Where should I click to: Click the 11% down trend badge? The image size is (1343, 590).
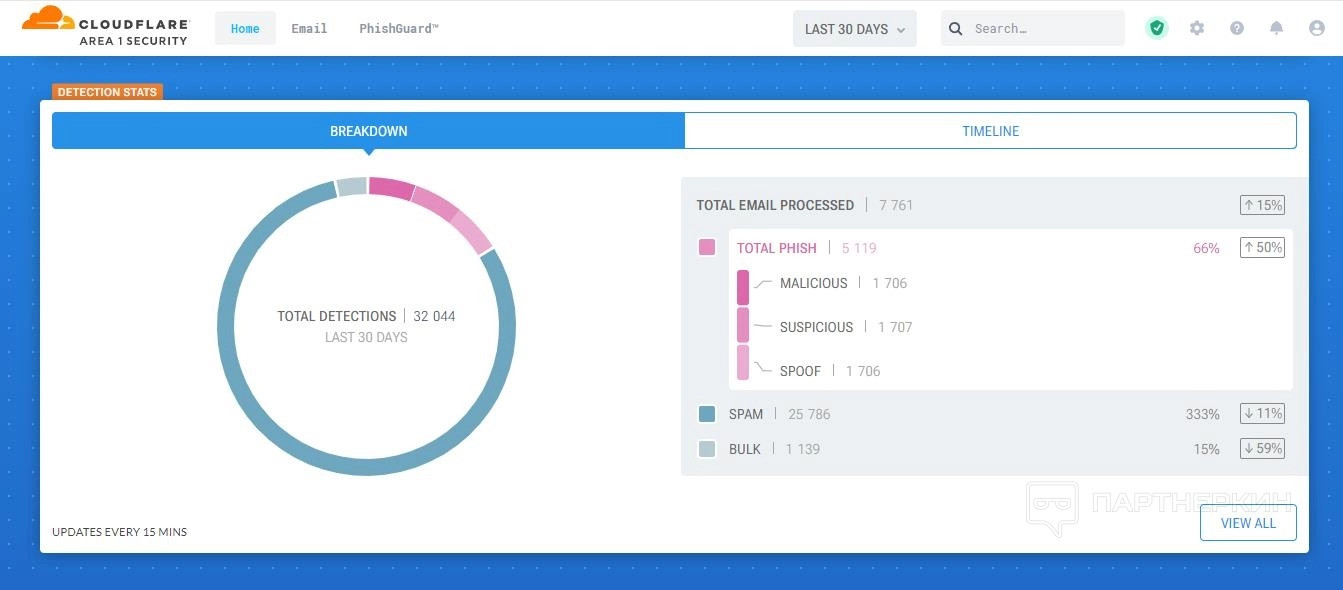click(x=1262, y=413)
